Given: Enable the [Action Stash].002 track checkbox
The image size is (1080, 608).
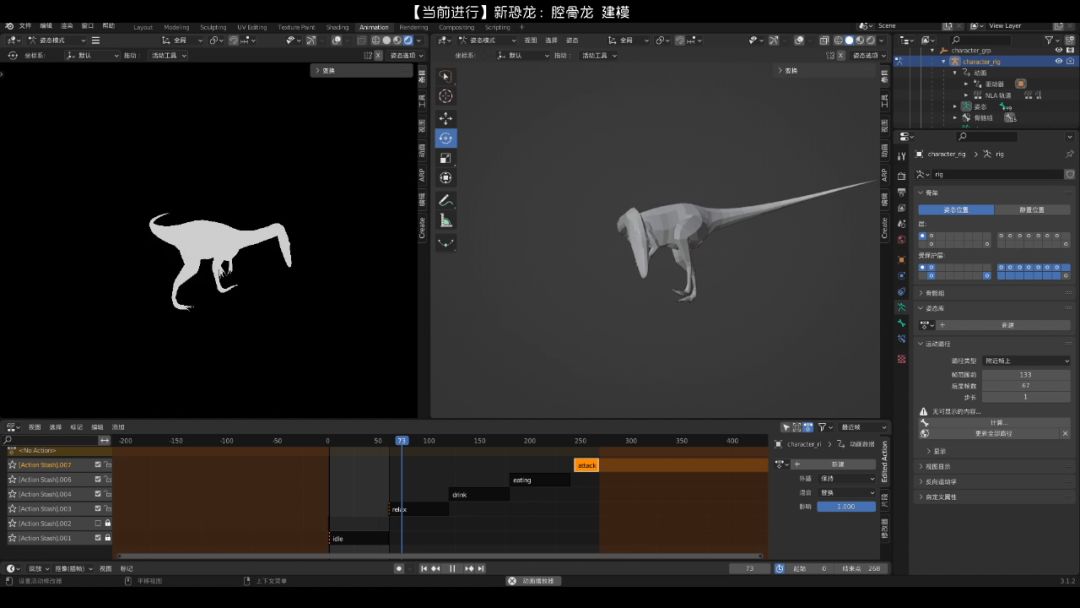Looking at the screenshot, I should pos(97,523).
